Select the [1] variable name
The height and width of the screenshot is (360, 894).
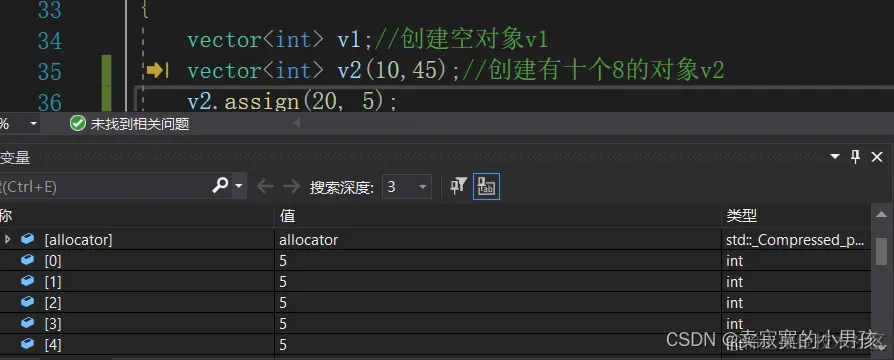click(x=52, y=282)
